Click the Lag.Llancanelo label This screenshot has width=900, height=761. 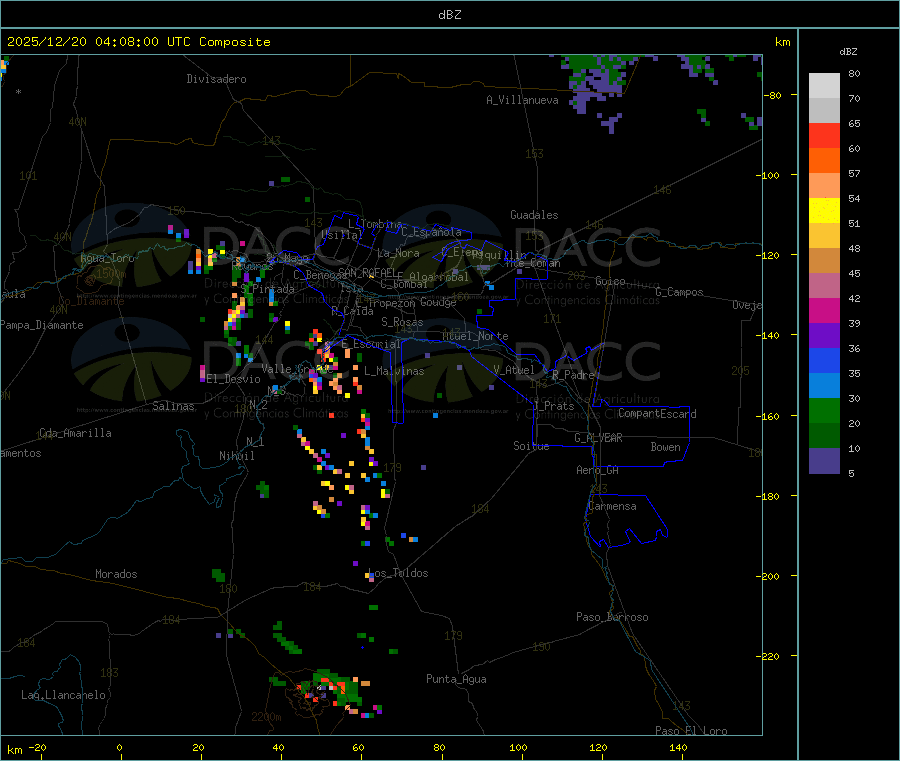click(63, 695)
